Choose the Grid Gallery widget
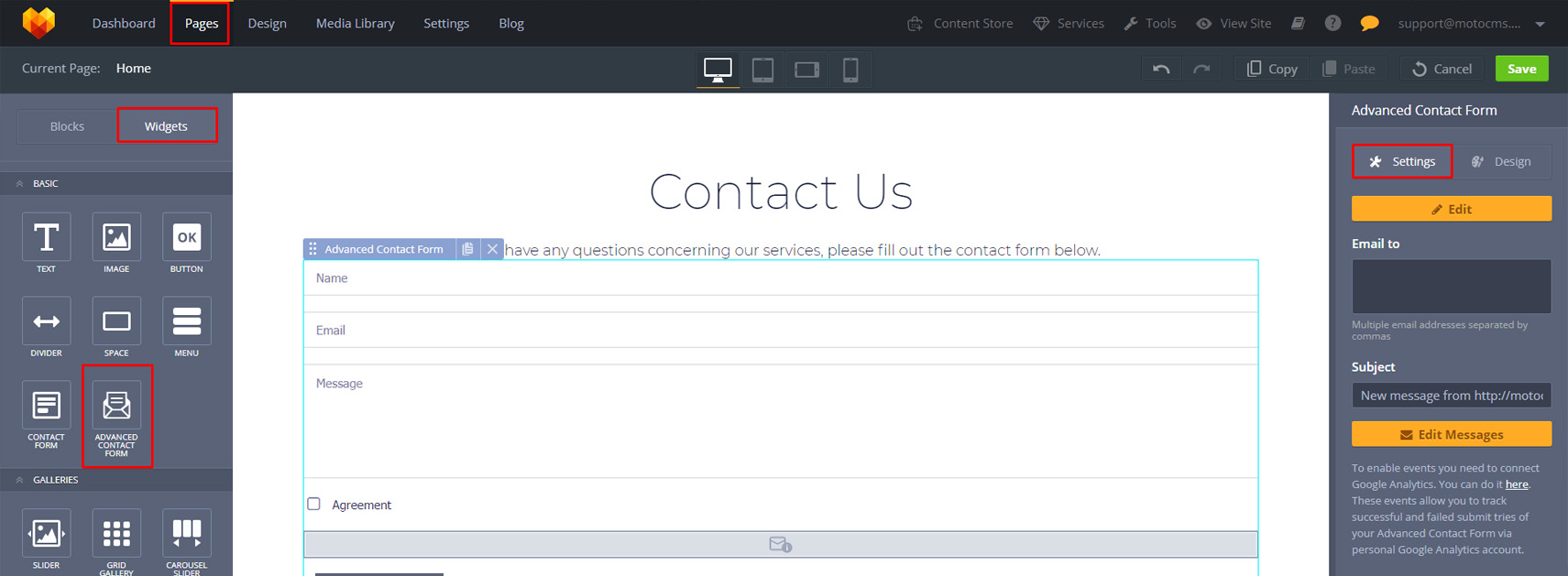The width and height of the screenshot is (1568, 576). pyautogui.click(x=116, y=534)
